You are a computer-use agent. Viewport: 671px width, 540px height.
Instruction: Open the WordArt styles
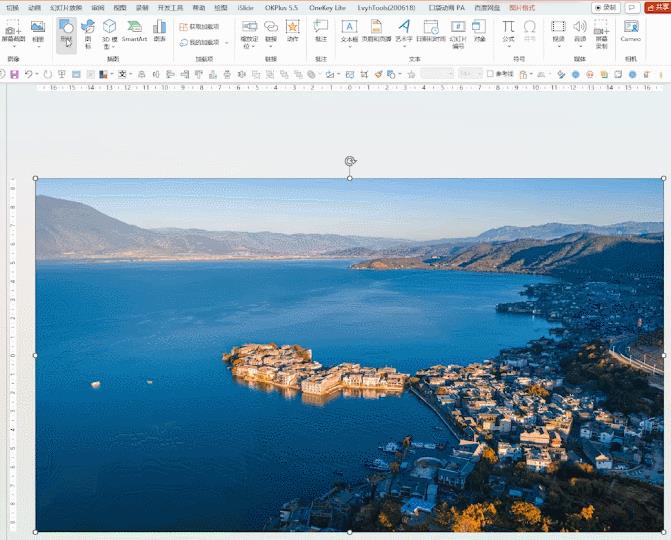point(404,31)
